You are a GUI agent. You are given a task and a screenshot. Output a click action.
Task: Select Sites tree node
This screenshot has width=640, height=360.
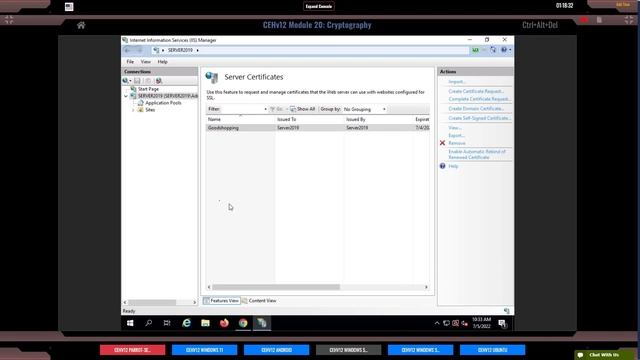(150, 110)
